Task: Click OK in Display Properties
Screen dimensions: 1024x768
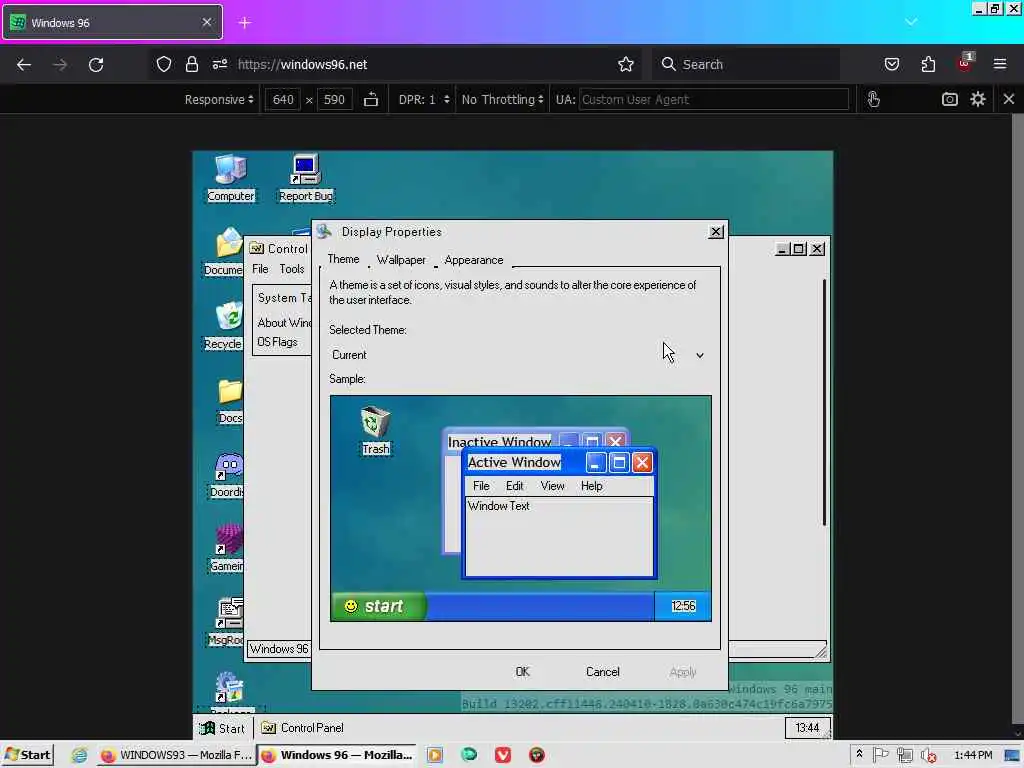Action: (522, 672)
